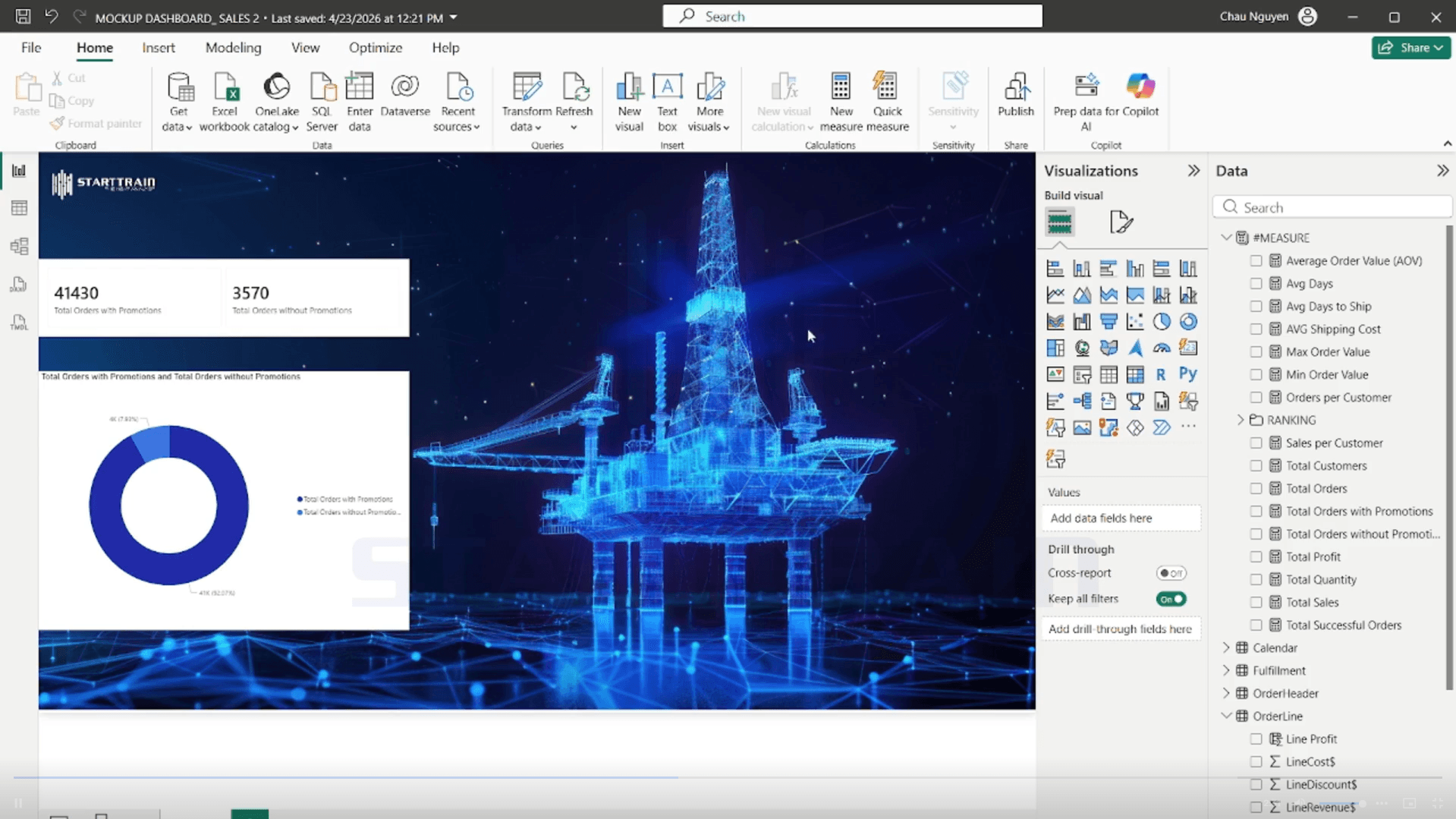
Task: Select the area chart visual
Action: click(1082, 295)
